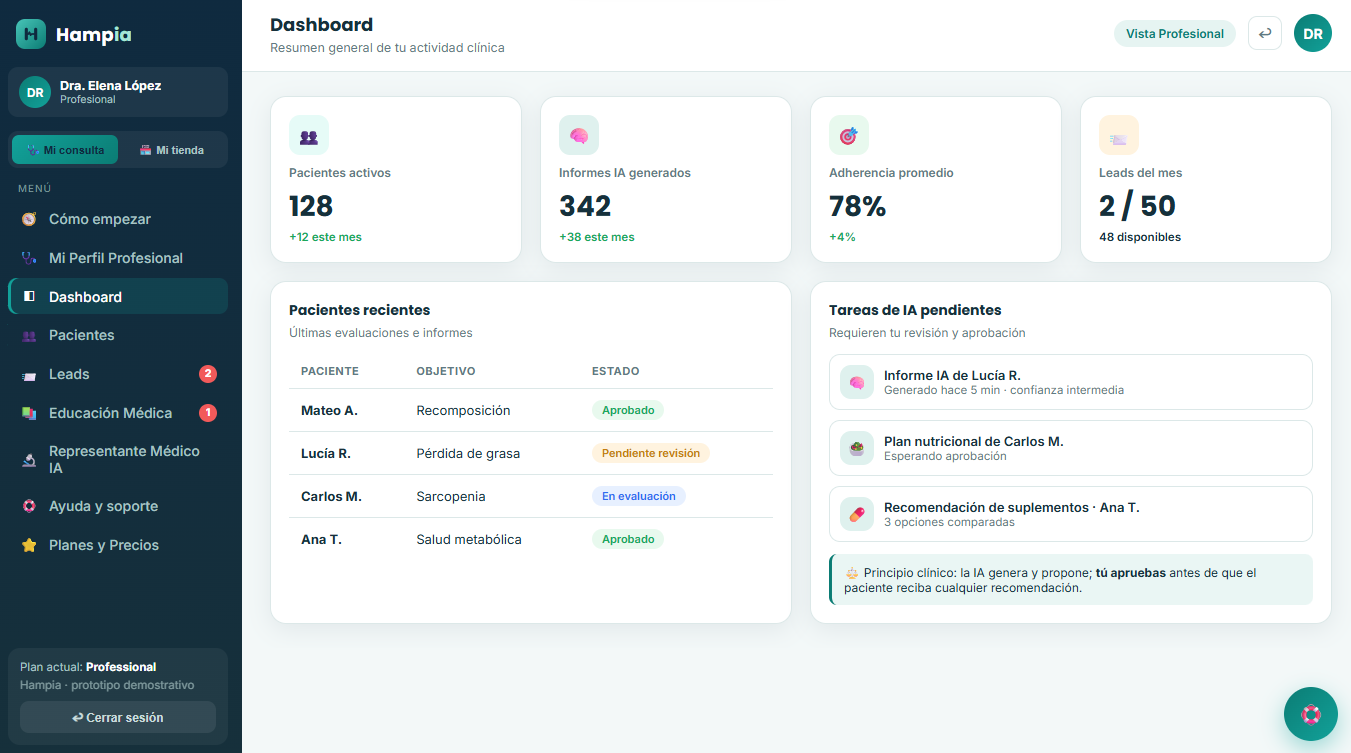Open the floating lifebuoy help button
This screenshot has width=1351, height=753.
[x=1311, y=714]
